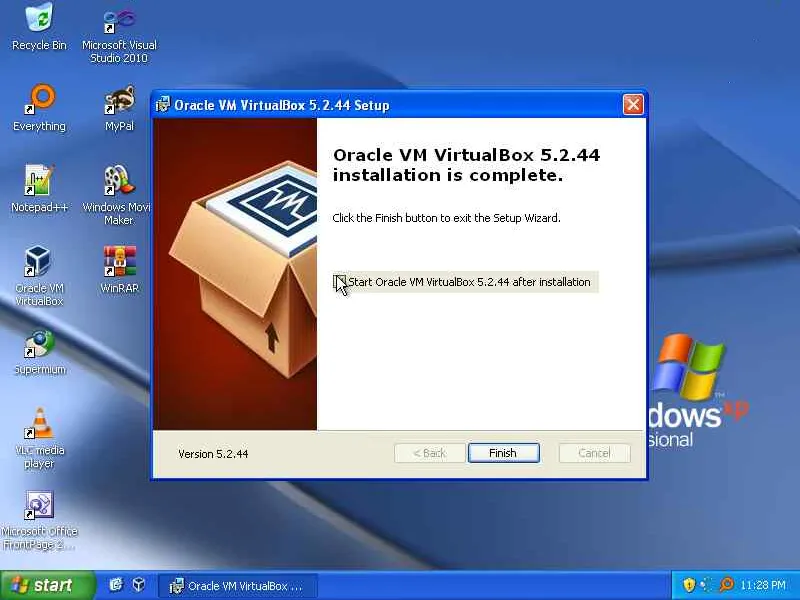Click the setup icon in the dialog title bar
The image size is (800, 600).
pyautogui.click(x=162, y=105)
